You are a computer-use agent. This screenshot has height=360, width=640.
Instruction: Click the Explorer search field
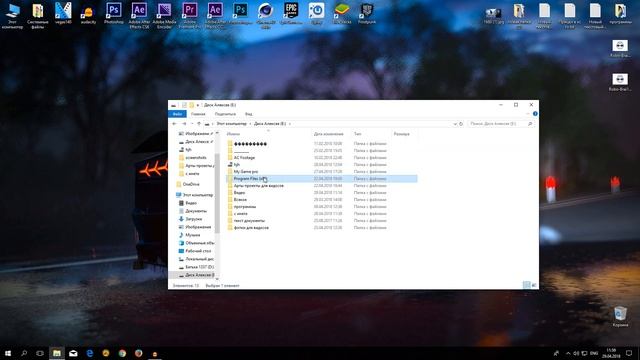tap(500, 124)
